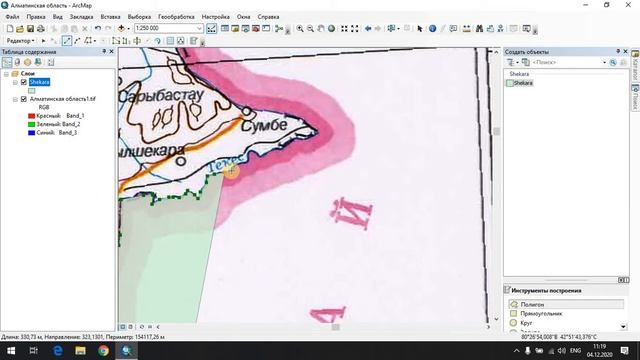
Task: Activate the Identify tool
Action: pos(432,29)
